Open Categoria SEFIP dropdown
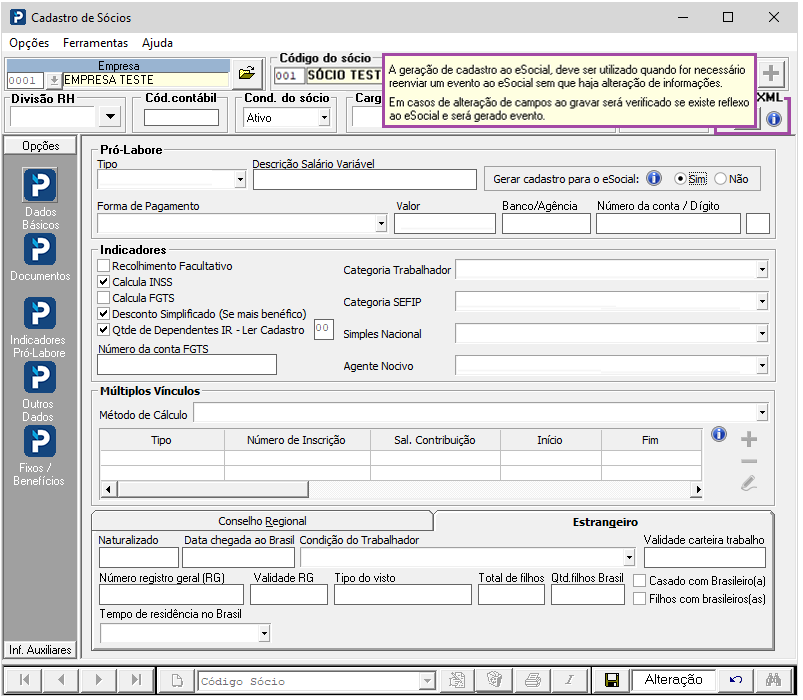Viewport: 803px width, 700px height. tap(762, 301)
